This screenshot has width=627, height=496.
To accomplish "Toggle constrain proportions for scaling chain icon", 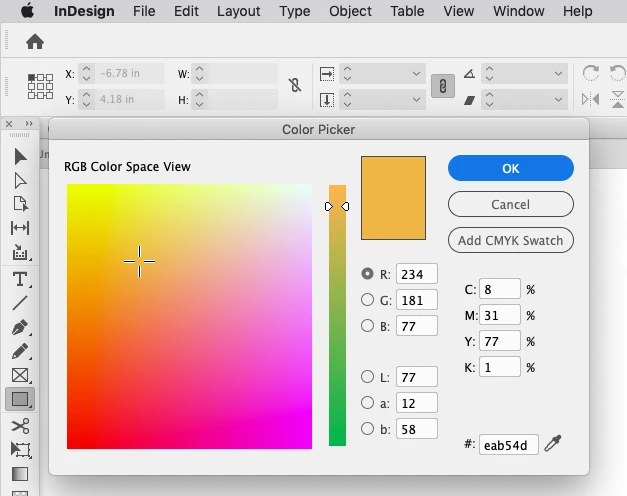I will pos(443,86).
